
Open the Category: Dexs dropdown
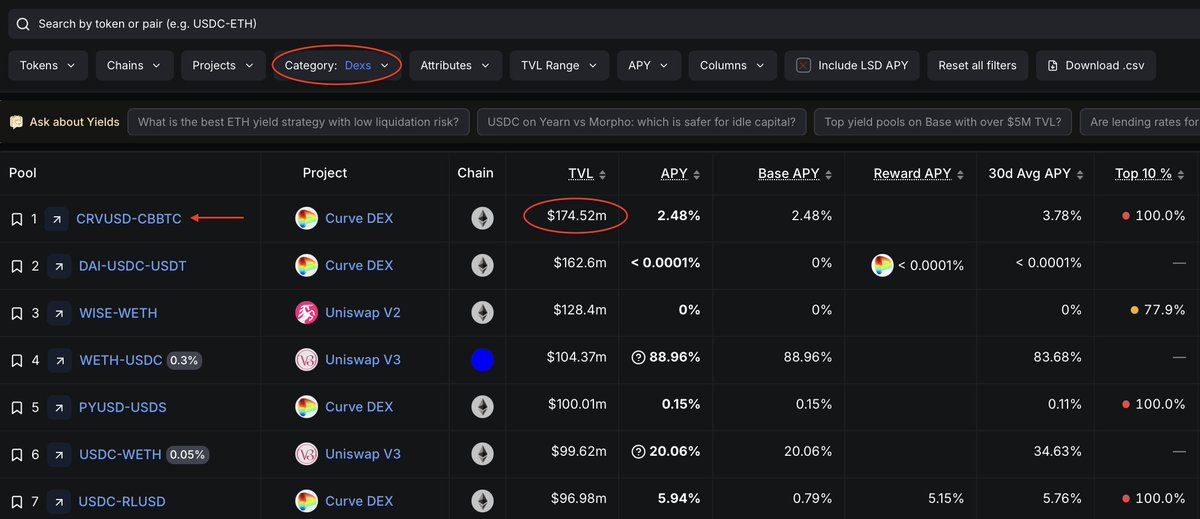337,65
